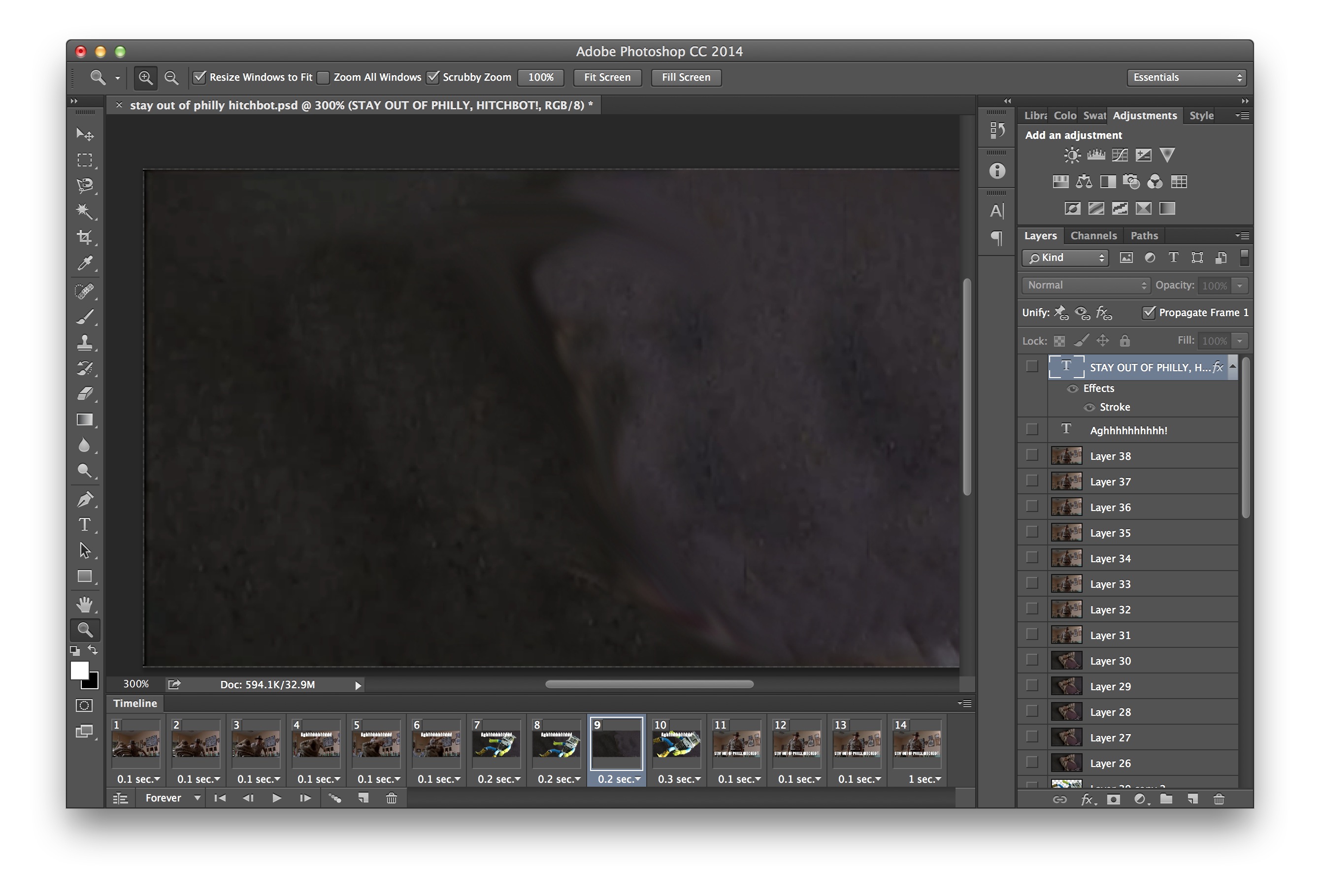1320x896 pixels.
Task: Click the Fill Screen button
Action: coord(686,77)
